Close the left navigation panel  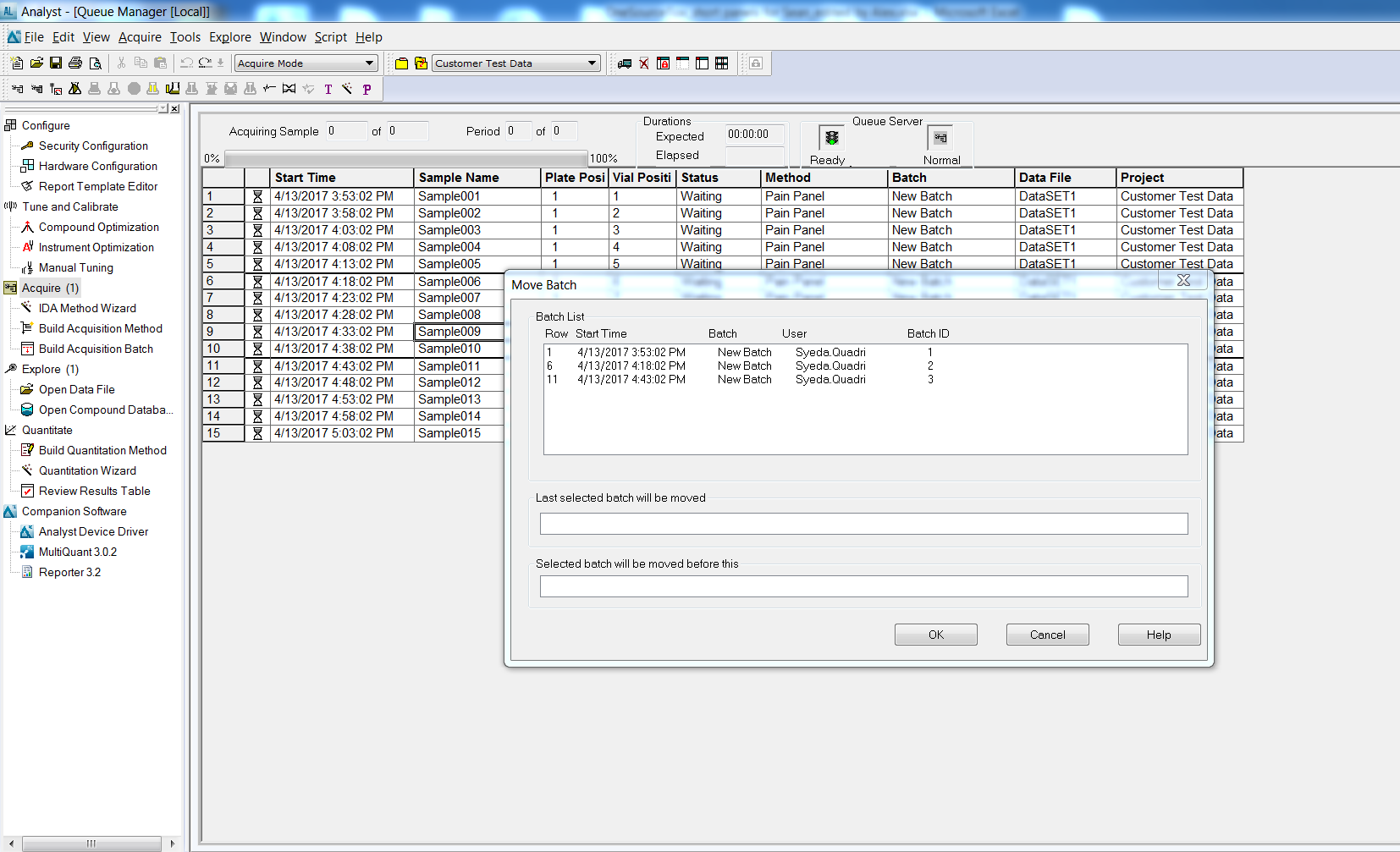coord(174,108)
